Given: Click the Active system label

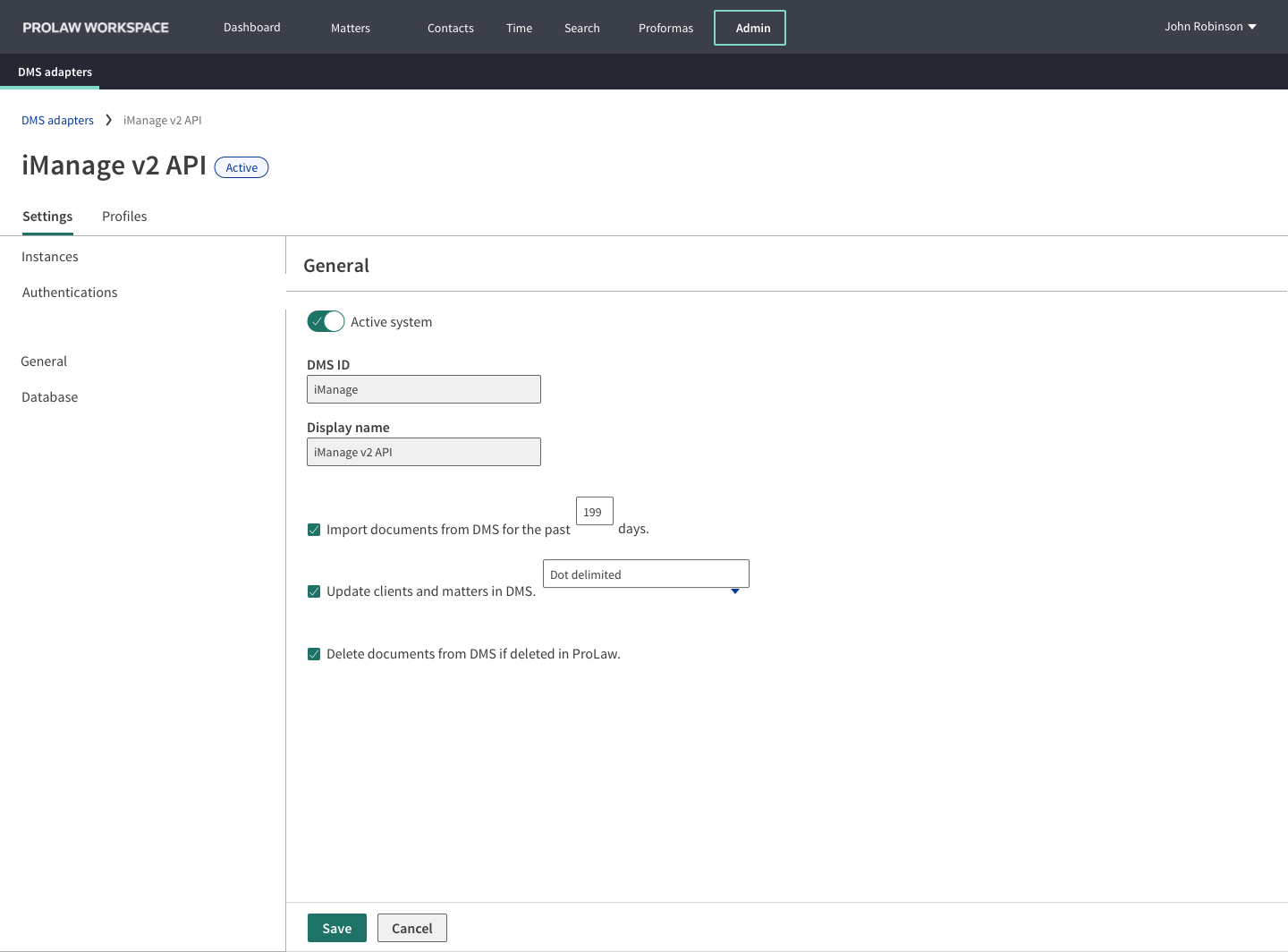Looking at the screenshot, I should [x=392, y=322].
